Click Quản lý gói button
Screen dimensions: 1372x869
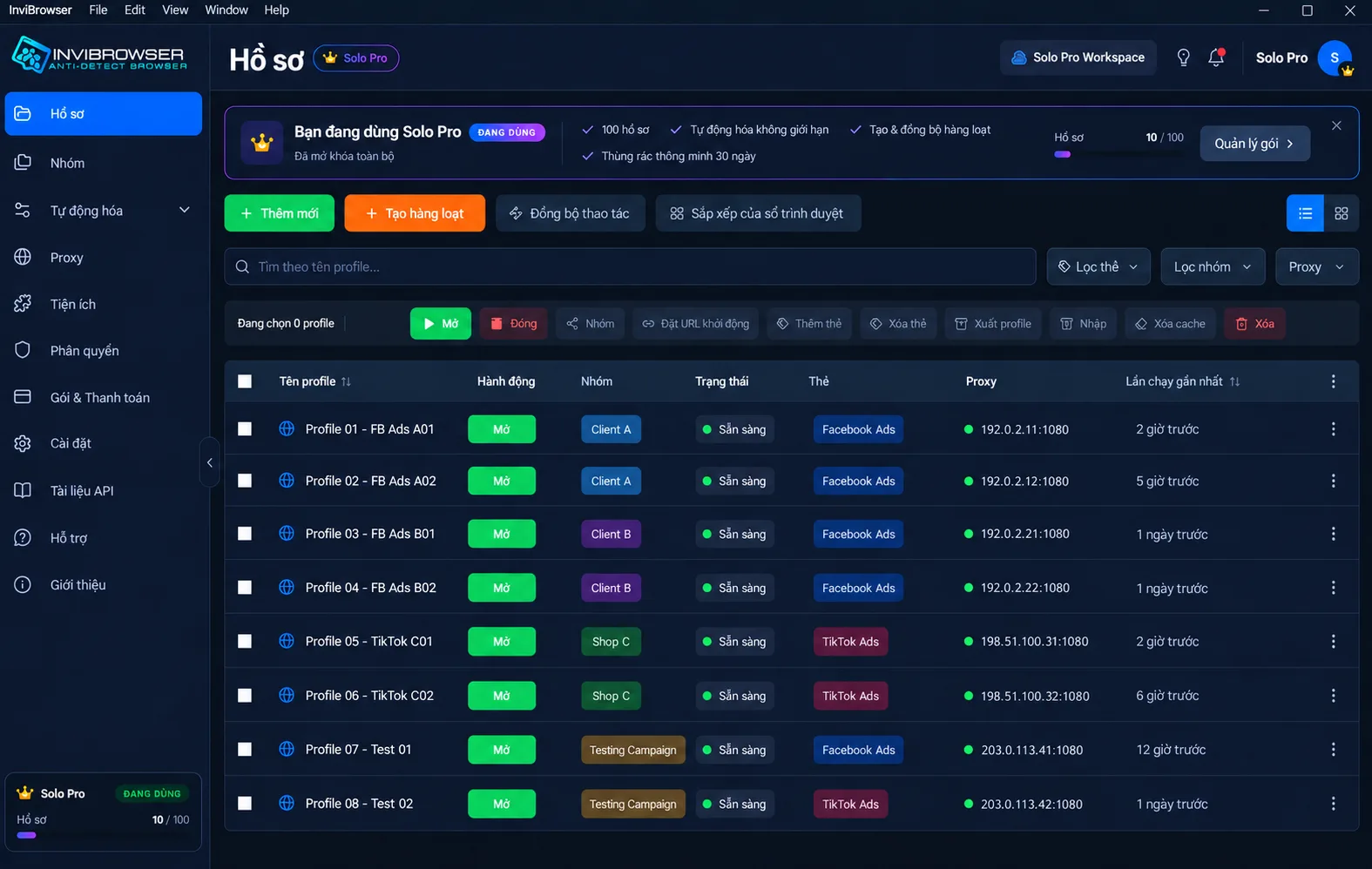(x=1255, y=144)
